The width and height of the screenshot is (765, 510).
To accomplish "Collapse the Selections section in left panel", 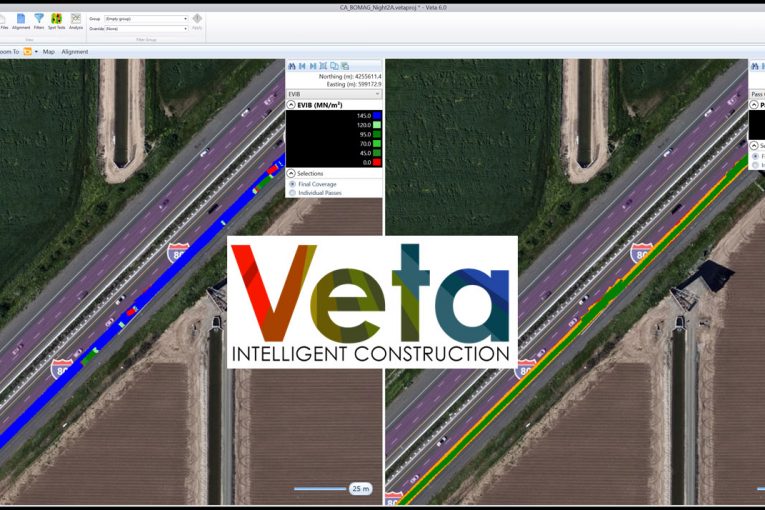I will click(x=291, y=173).
